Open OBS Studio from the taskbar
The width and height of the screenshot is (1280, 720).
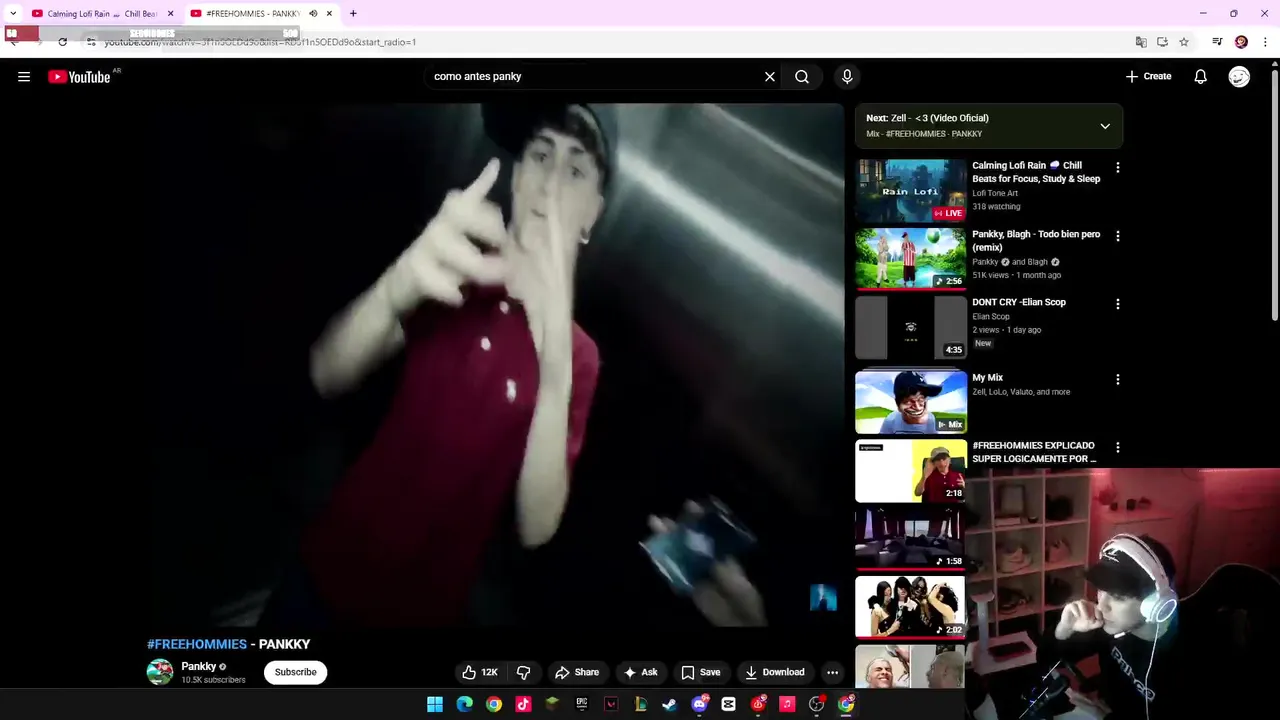pos(816,704)
